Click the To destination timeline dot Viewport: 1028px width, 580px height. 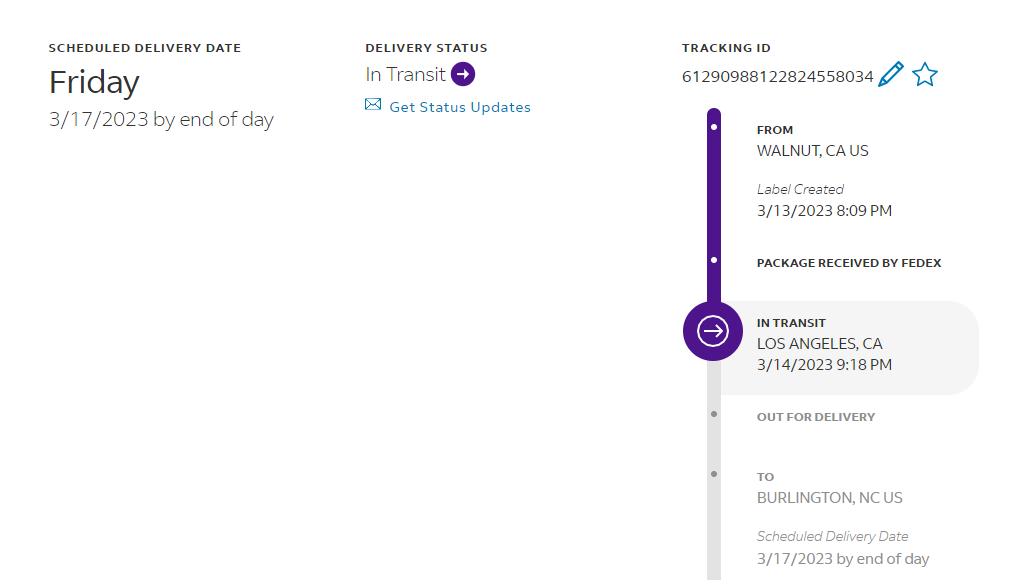(x=713, y=473)
